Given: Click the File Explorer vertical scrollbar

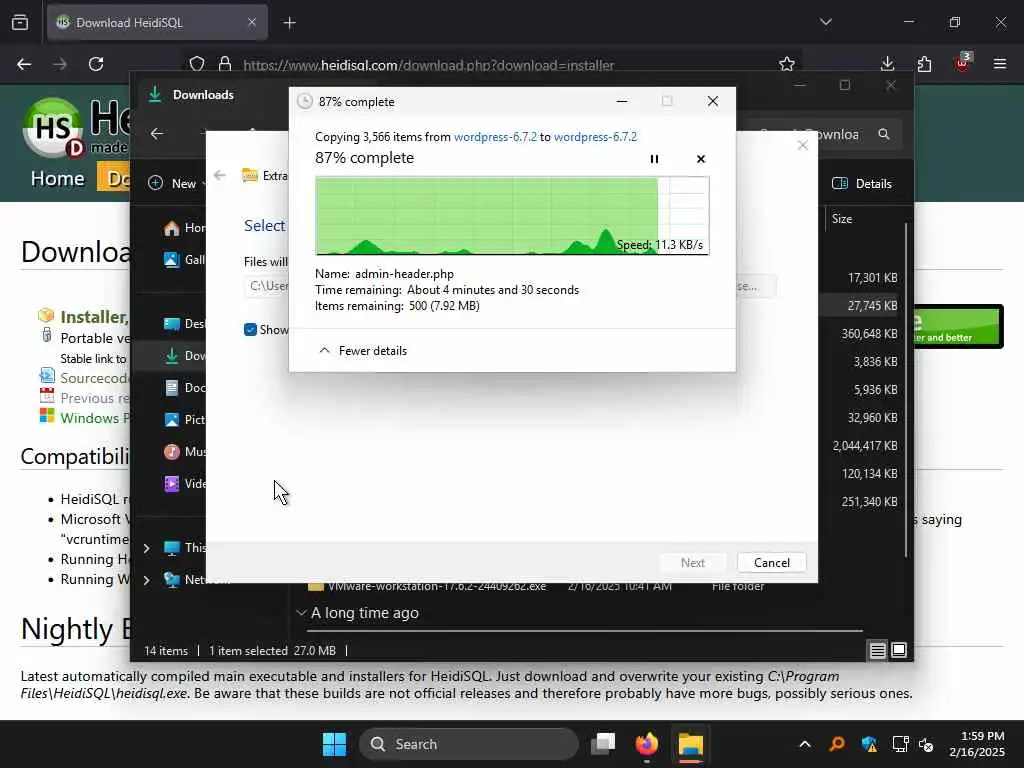Looking at the screenshot, I should (906, 390).
